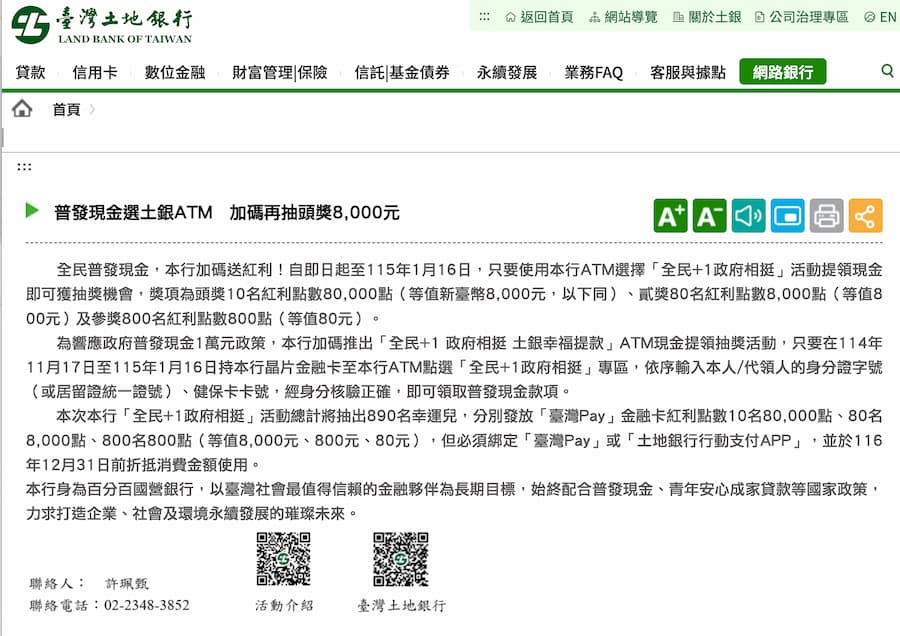Increase the article font size with A+ icon
Image resolution: width=900 pixels, height=636 pixels.
point(671,214)
